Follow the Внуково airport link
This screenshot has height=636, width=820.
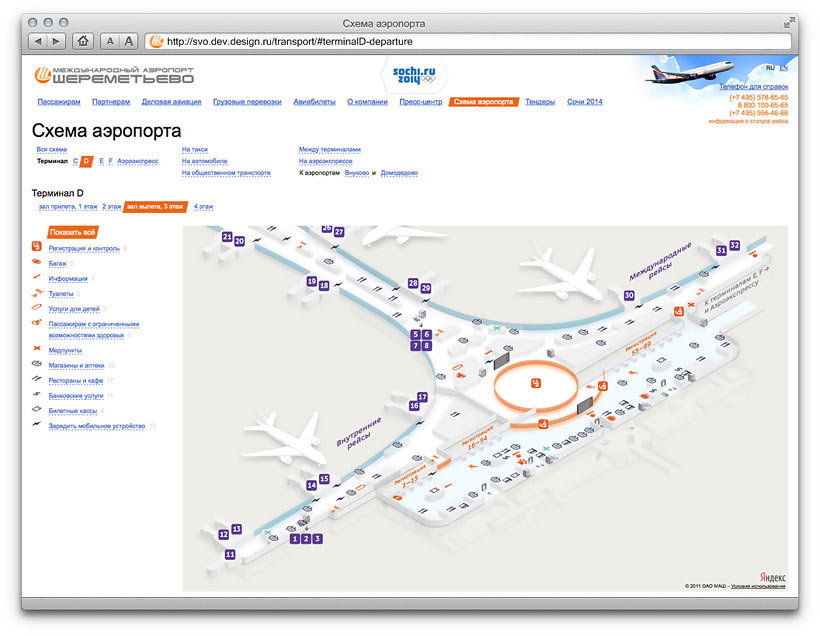[x=357, y=173]
